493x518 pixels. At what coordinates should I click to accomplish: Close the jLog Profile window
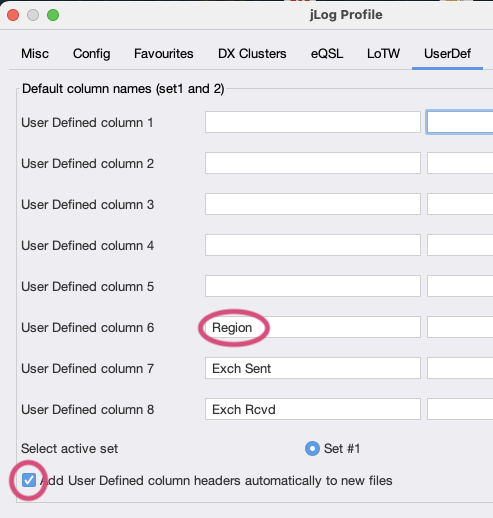[13, 15]
